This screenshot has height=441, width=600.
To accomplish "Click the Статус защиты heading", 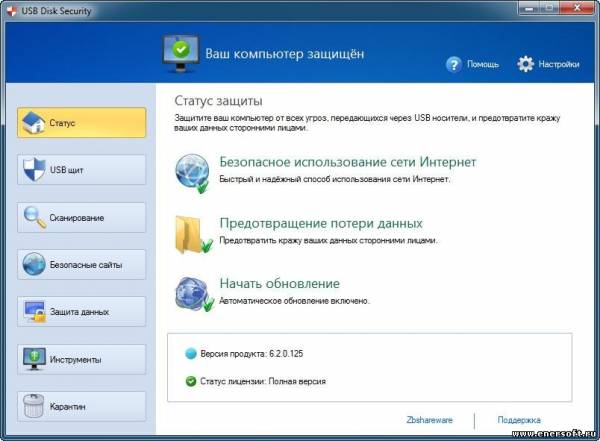I will pyautogui.click(x=218, y=101).
